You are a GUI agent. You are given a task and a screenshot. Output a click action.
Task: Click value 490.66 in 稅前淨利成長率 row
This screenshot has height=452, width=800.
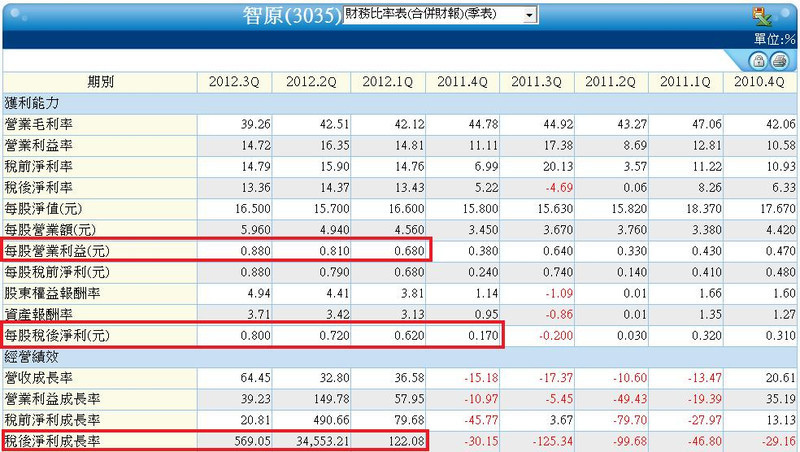331,420
